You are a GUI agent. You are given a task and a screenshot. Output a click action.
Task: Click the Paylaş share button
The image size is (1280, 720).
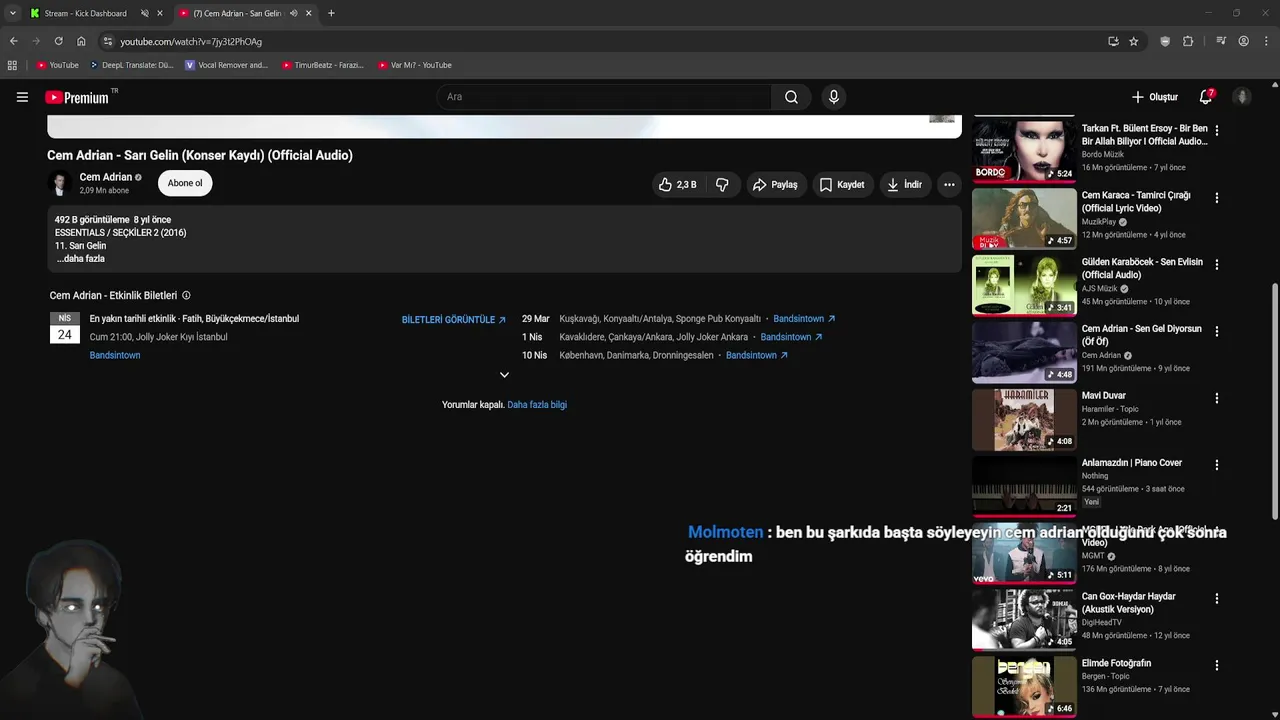click(x=775, y=184)
